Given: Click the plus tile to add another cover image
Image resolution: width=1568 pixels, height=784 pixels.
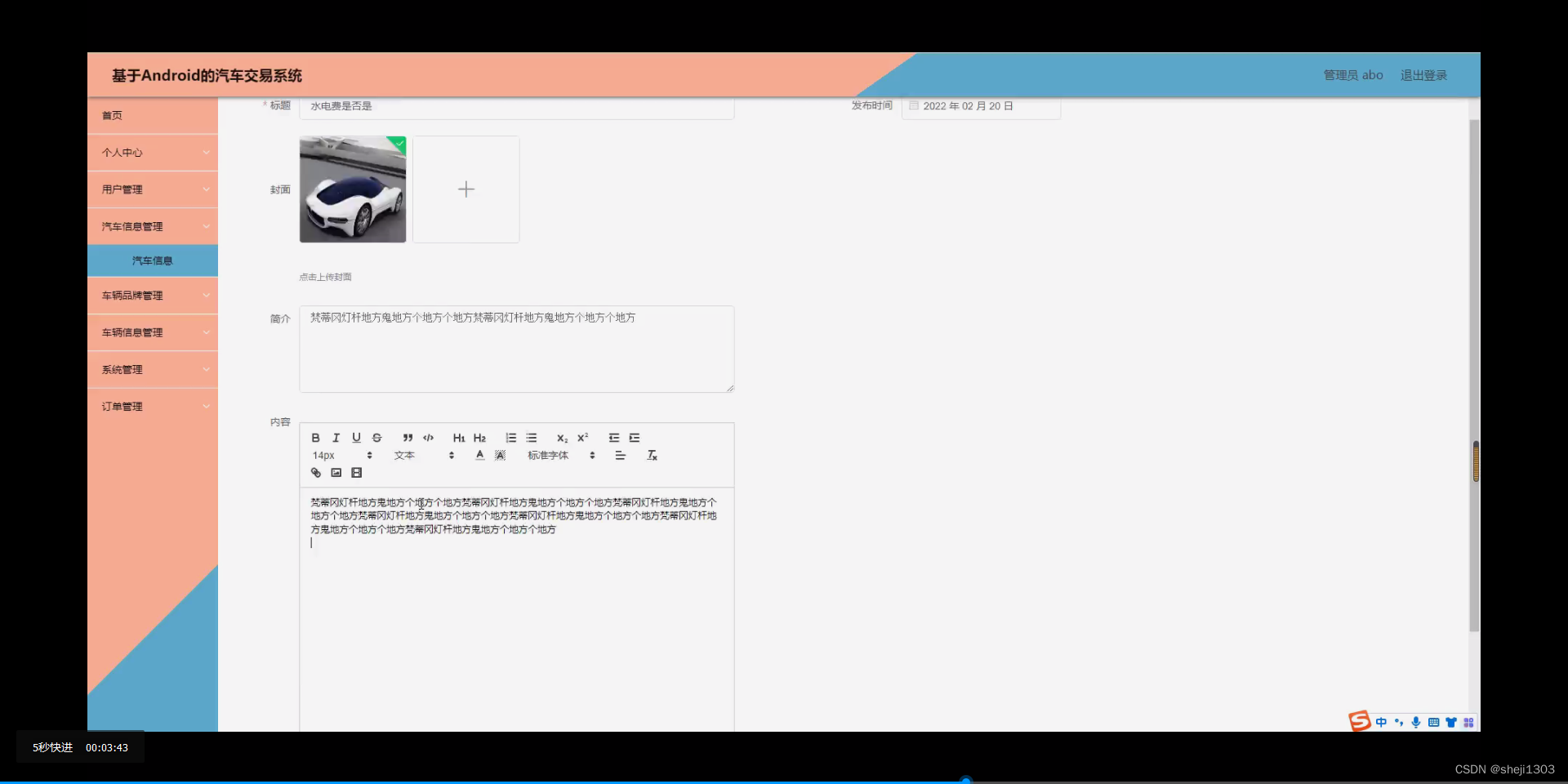Looking at the screenshot, I should [465, 189].
